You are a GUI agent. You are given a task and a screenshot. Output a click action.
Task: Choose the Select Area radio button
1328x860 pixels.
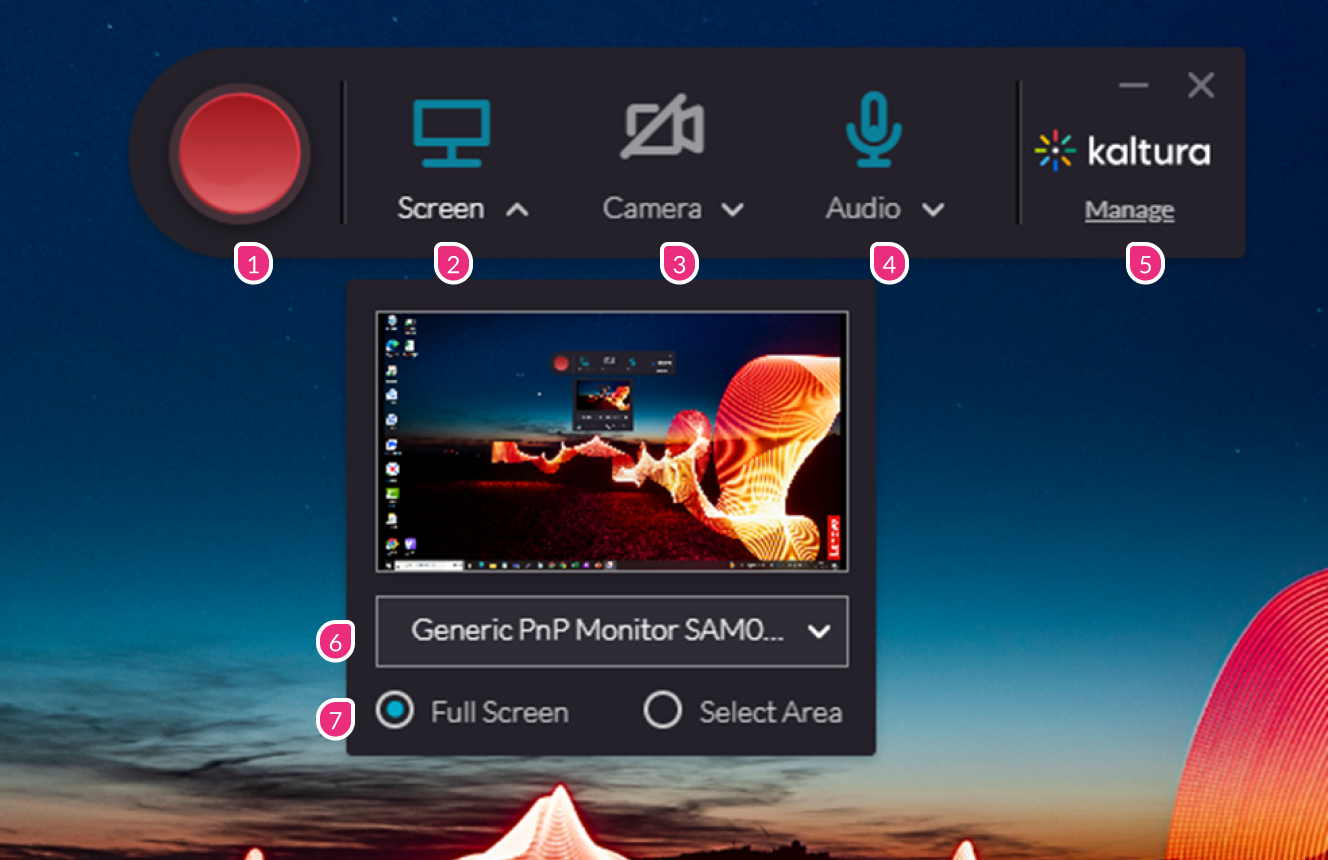tap(662, 711)
